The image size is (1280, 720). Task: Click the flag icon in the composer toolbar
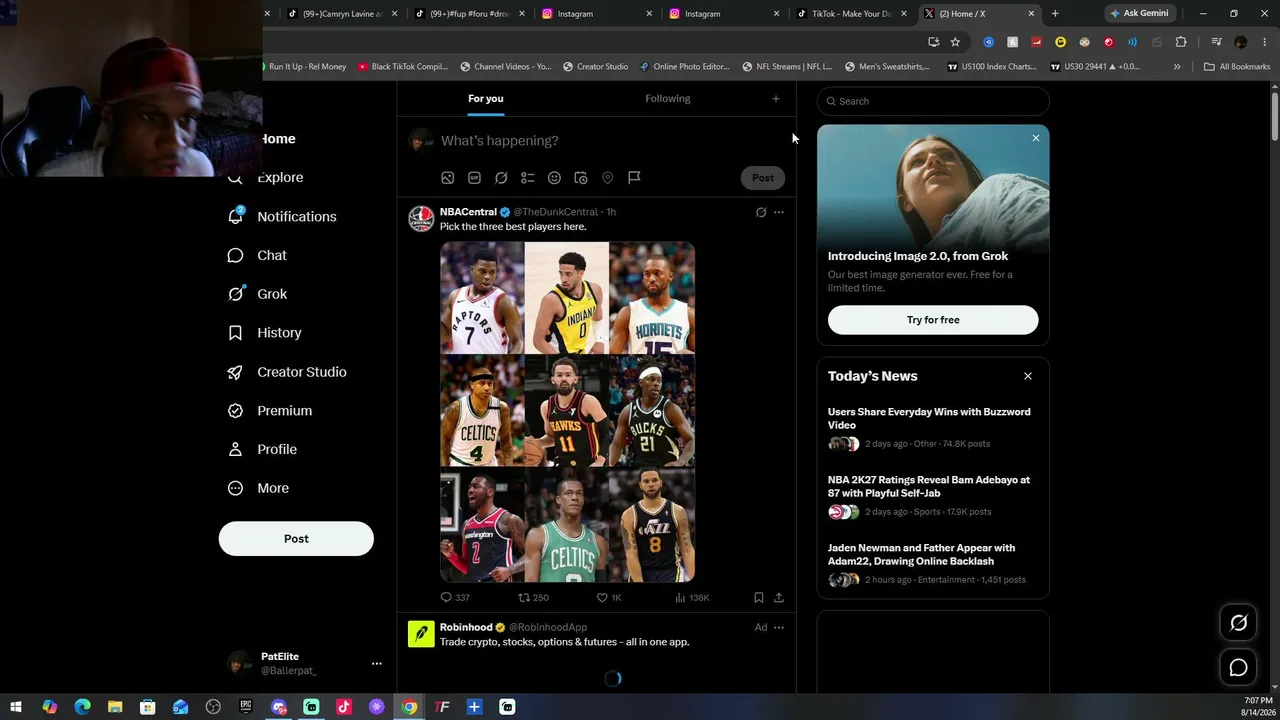(x=634, y=178)
